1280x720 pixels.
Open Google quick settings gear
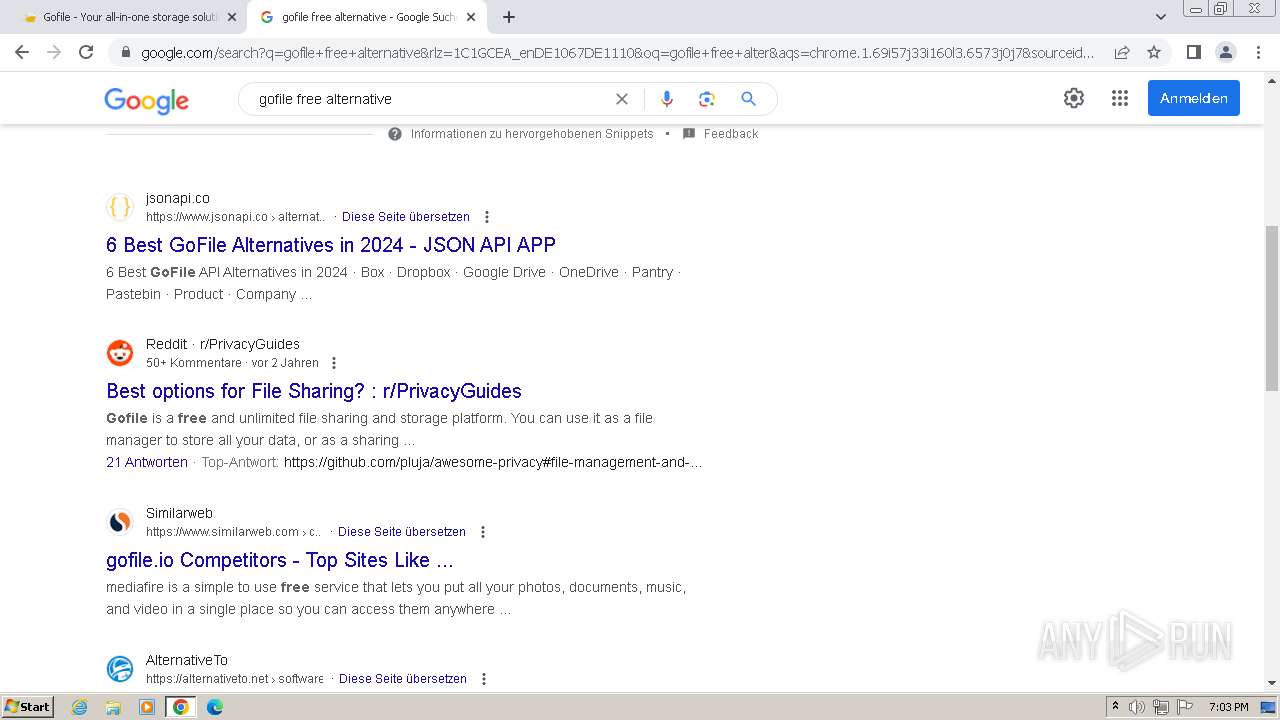point(1074,98)
